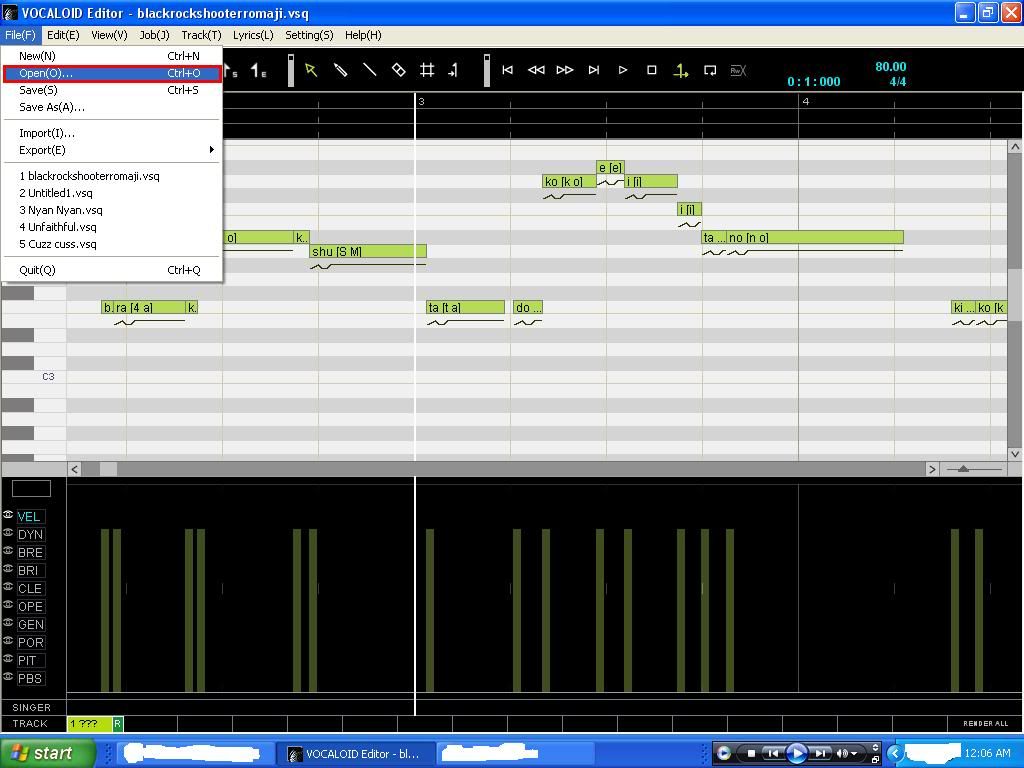
Task: Select the PIT control parameter
Action: (x=30, y=660)
